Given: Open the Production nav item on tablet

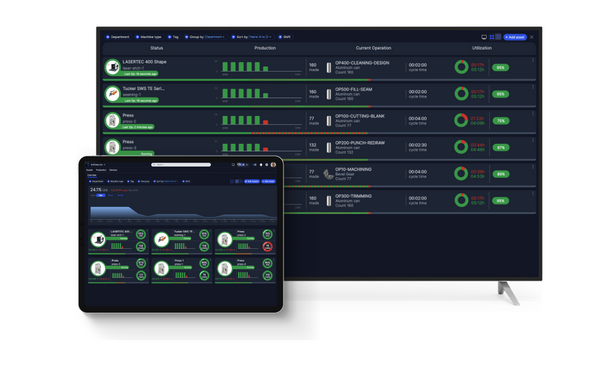Looking at the screenshot, I should point(101,170).
